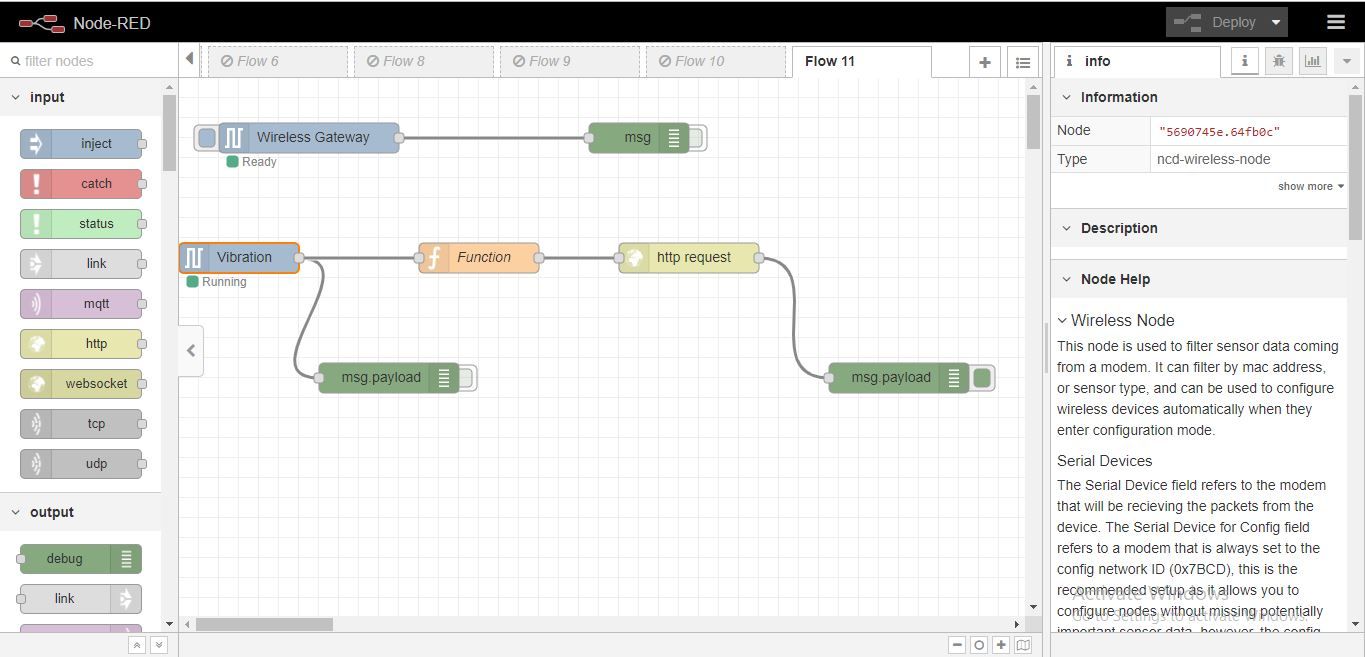The width and height of the screenshot is (1365, 657).
Task: Open the Node-RED hamburger main menu
Action: tap(1336, 22)
